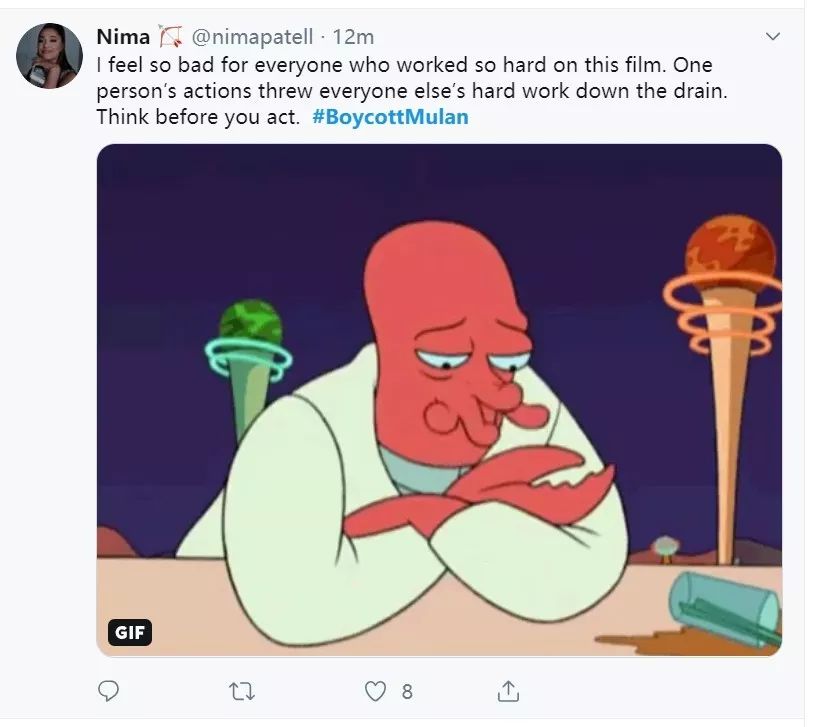Open Nima's profile picture
821x727 pixels.
49,56
